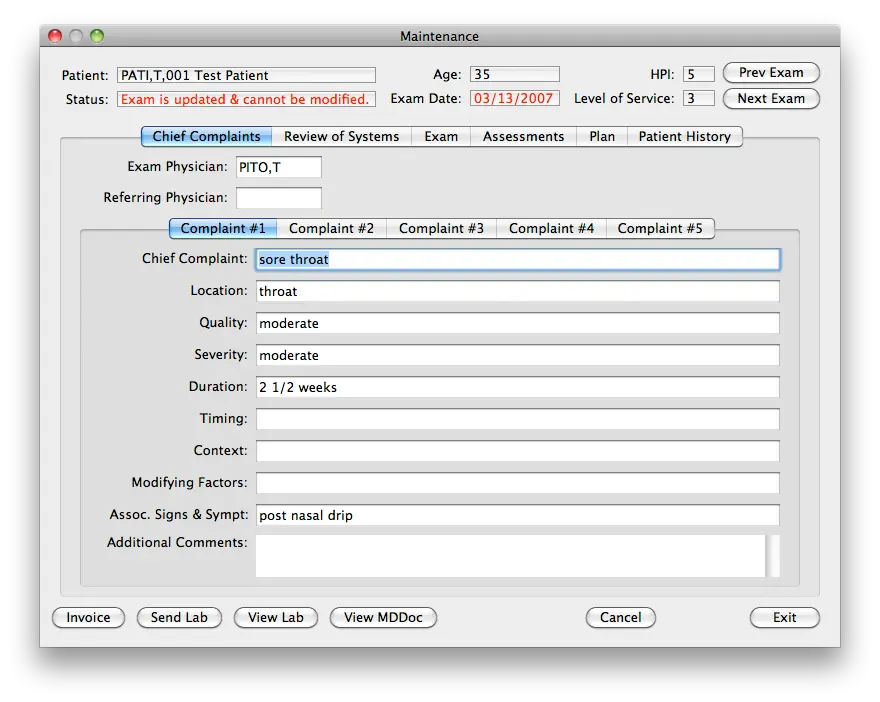This screenshot has height=702, width=880.
Task: Open Complaint #5
Action: tap(660, 228)
